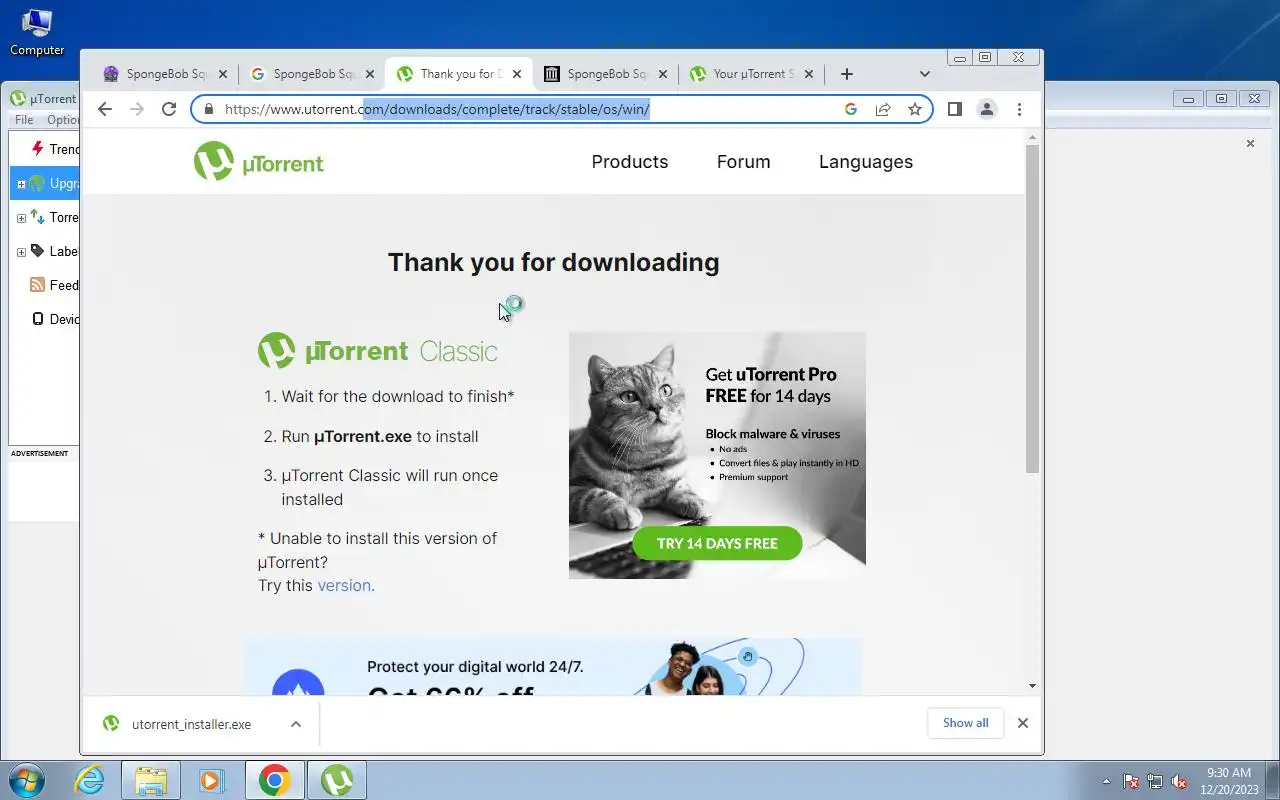Open a new tab with plus button

(x=847, y=74)
